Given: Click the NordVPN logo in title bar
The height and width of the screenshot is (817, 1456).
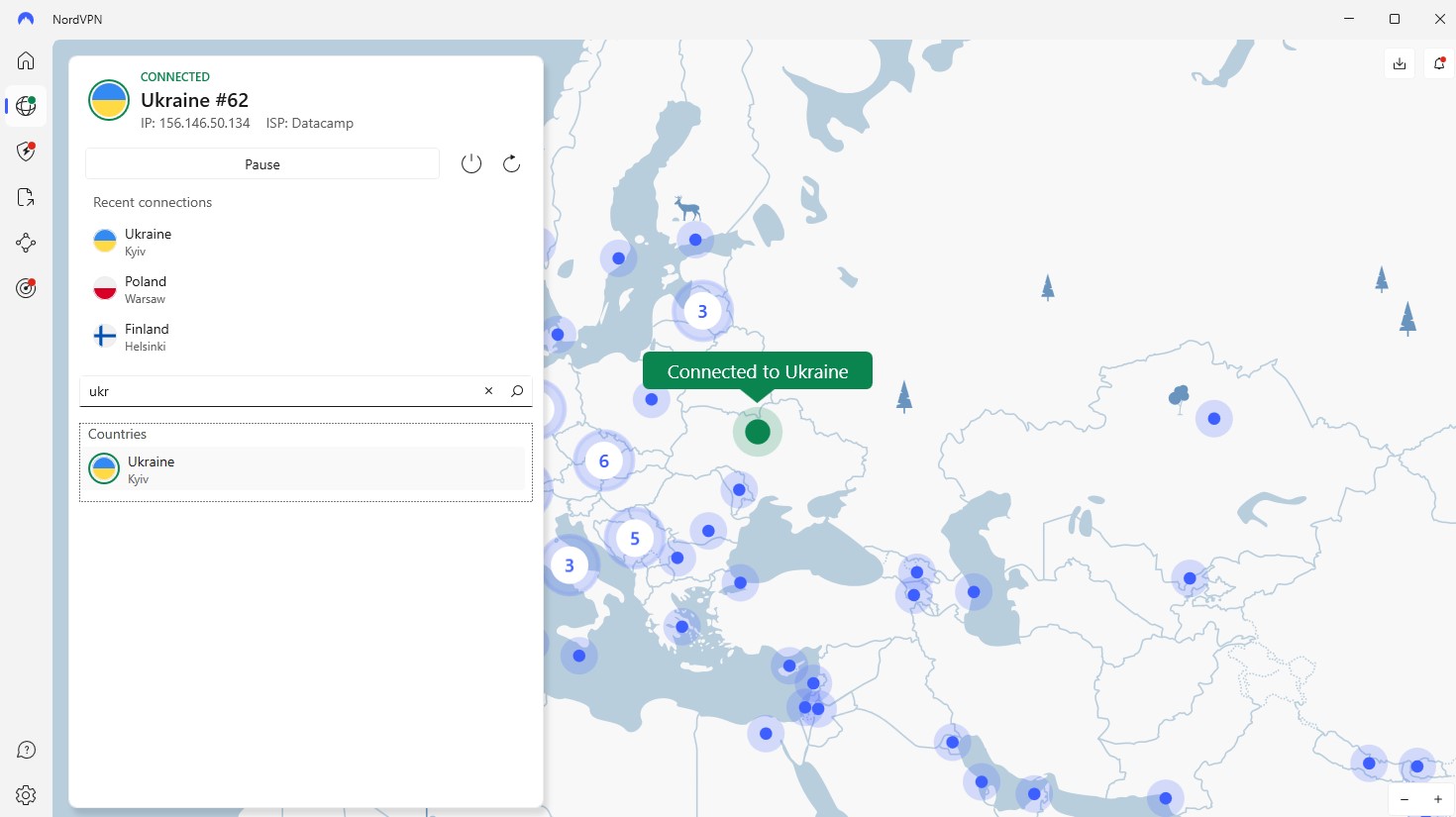Looking at the screenshot, I should pos(26,19).
